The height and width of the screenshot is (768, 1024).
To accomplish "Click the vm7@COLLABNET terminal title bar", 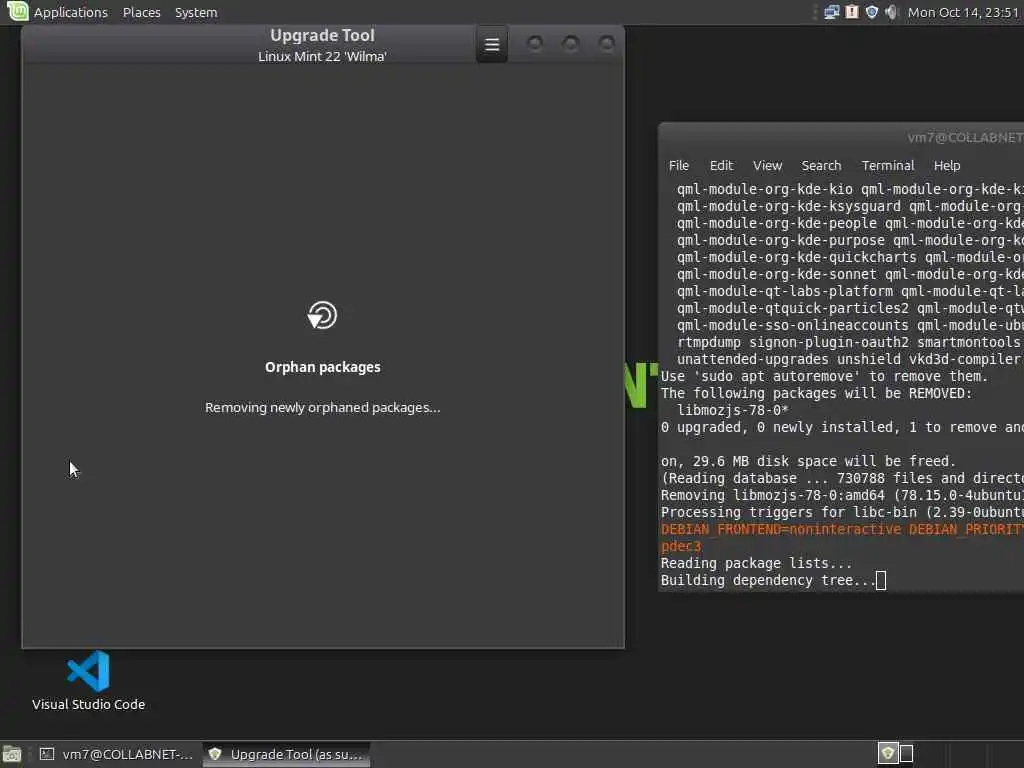I will (x=841, y=138).
